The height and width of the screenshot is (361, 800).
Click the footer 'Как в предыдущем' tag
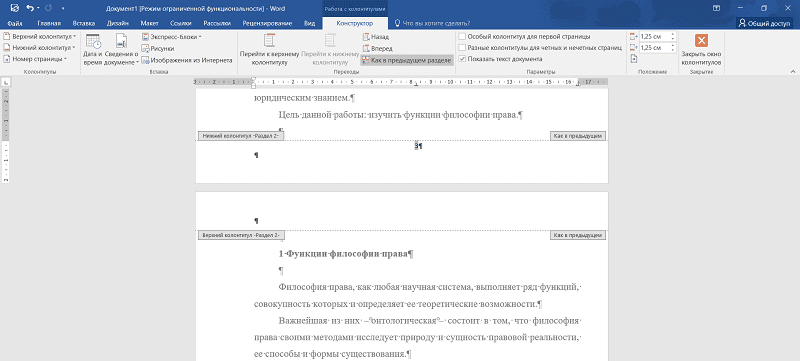point(578,136)
